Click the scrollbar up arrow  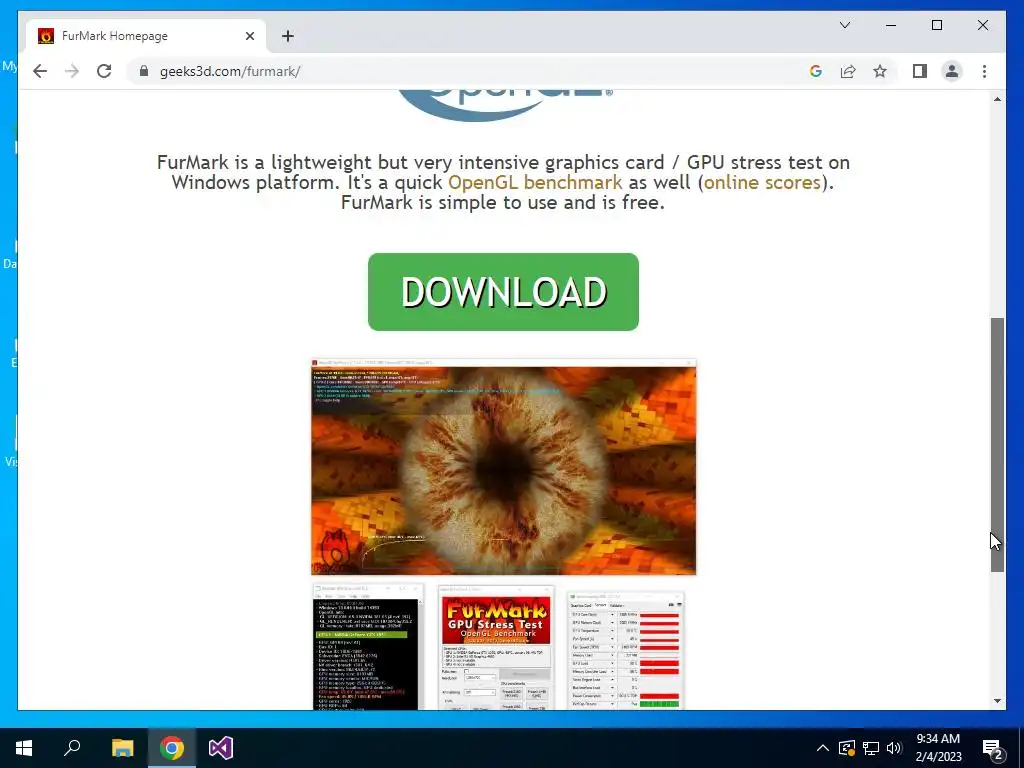tap(997, 99)
